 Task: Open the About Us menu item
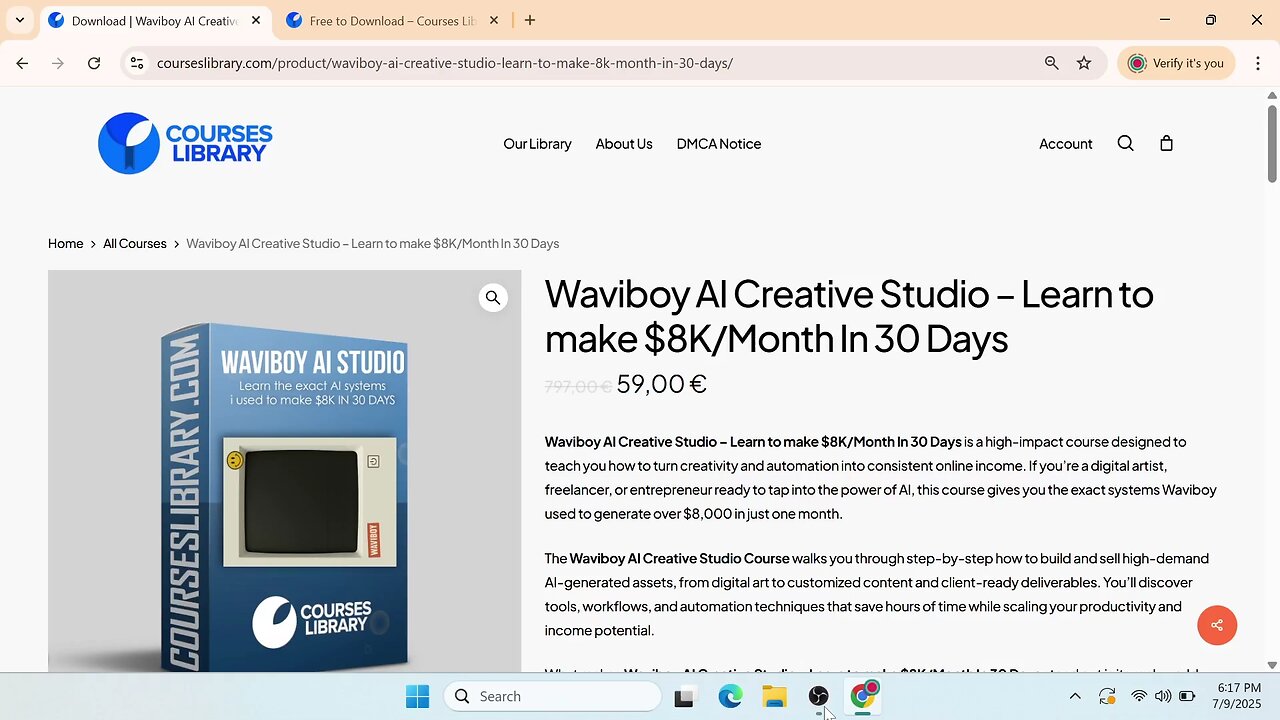click(x=624, y=144)
